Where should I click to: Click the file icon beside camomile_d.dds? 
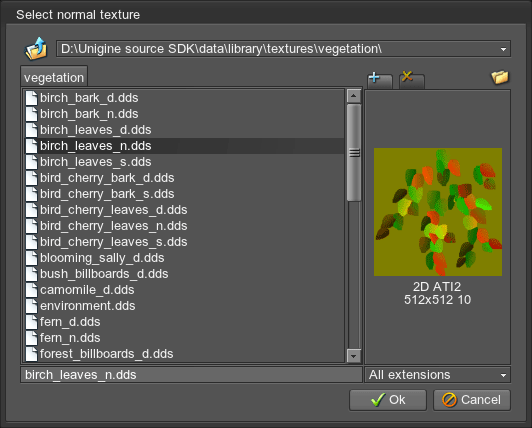tap(32, 290)
